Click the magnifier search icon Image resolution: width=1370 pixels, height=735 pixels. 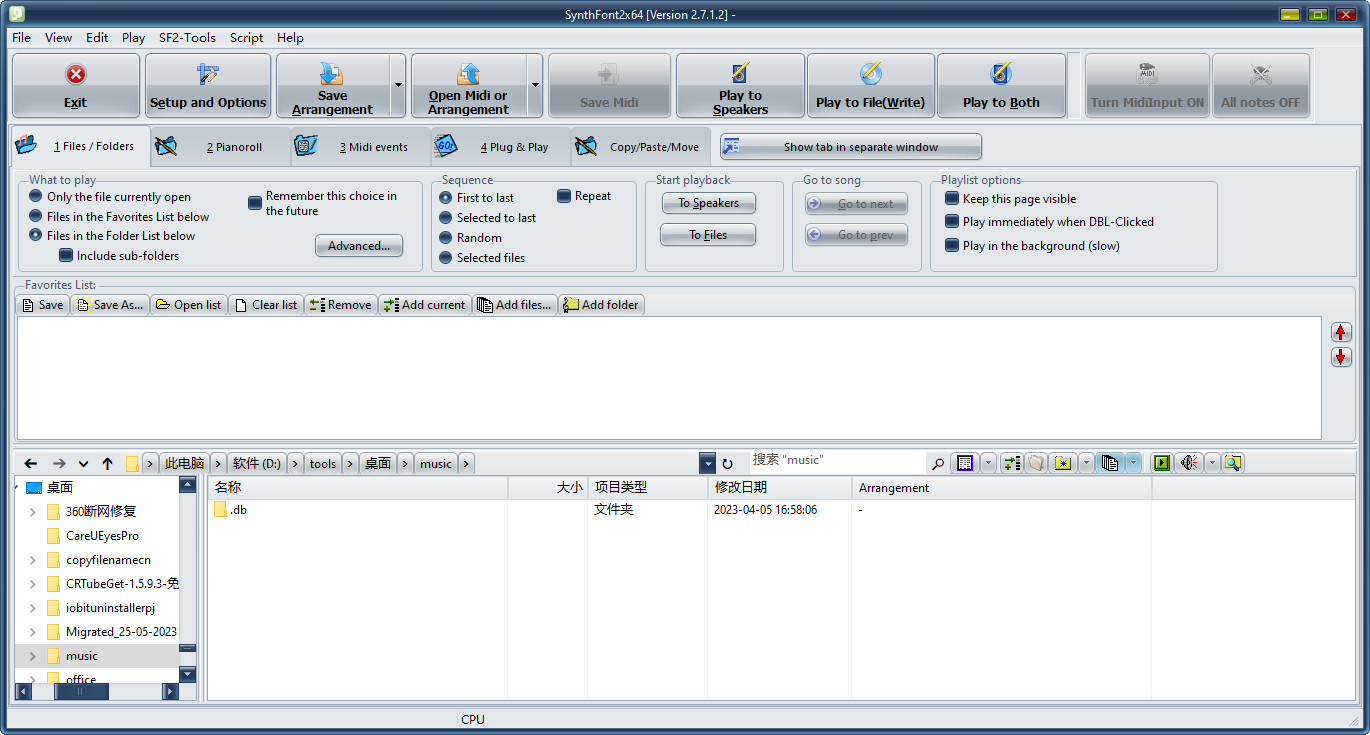[938, 463]
